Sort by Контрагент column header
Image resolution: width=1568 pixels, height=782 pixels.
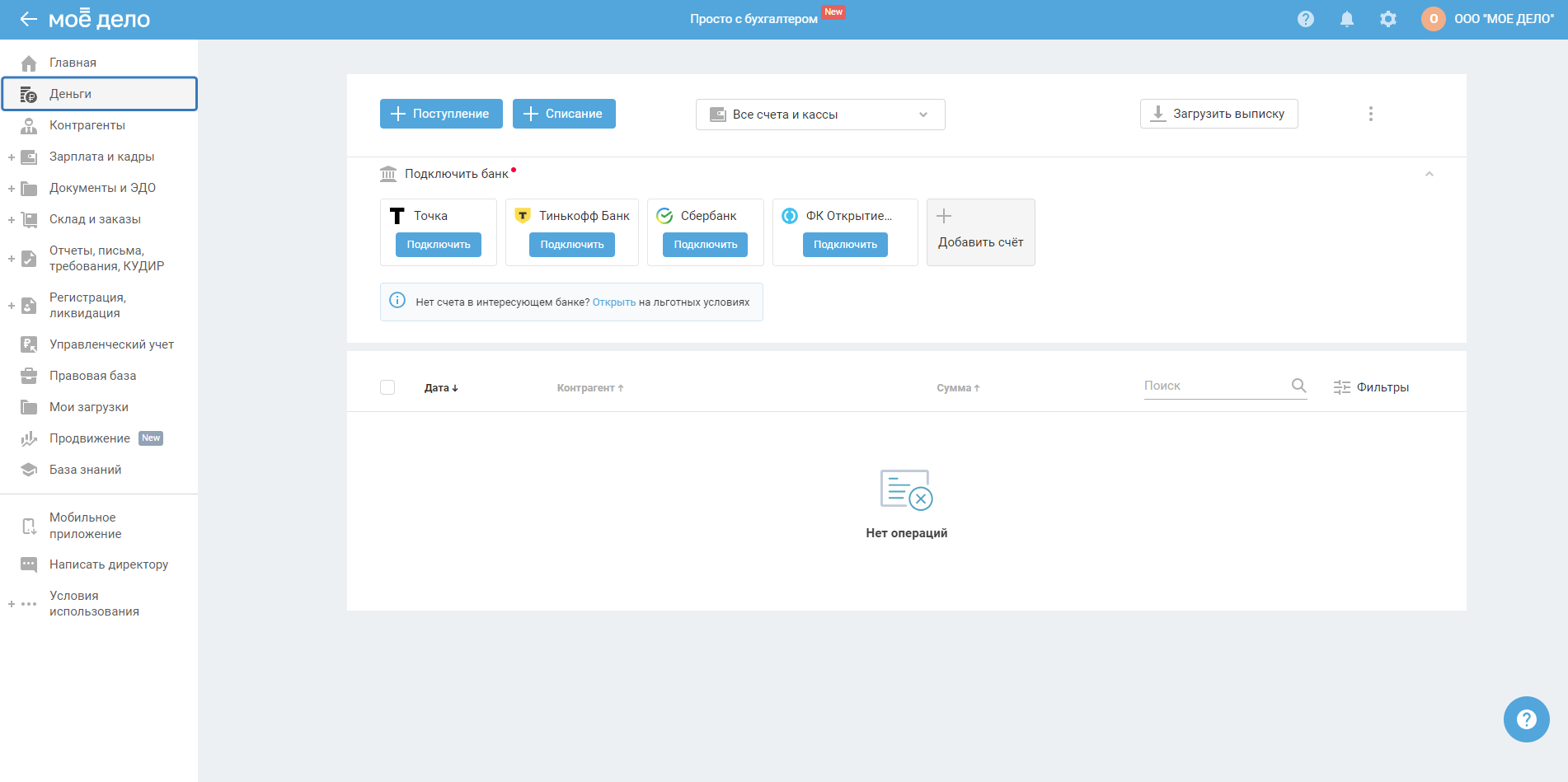[590, 388]
